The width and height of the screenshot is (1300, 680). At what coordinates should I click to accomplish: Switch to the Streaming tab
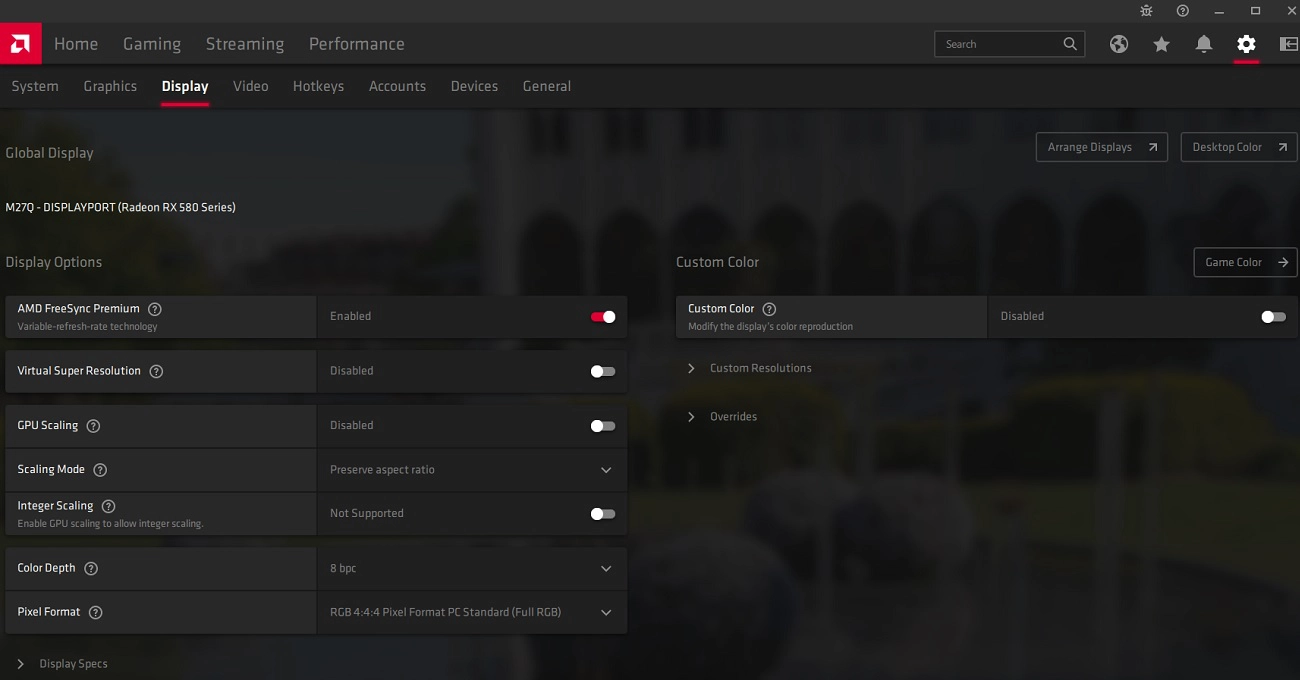click(245, 44)
